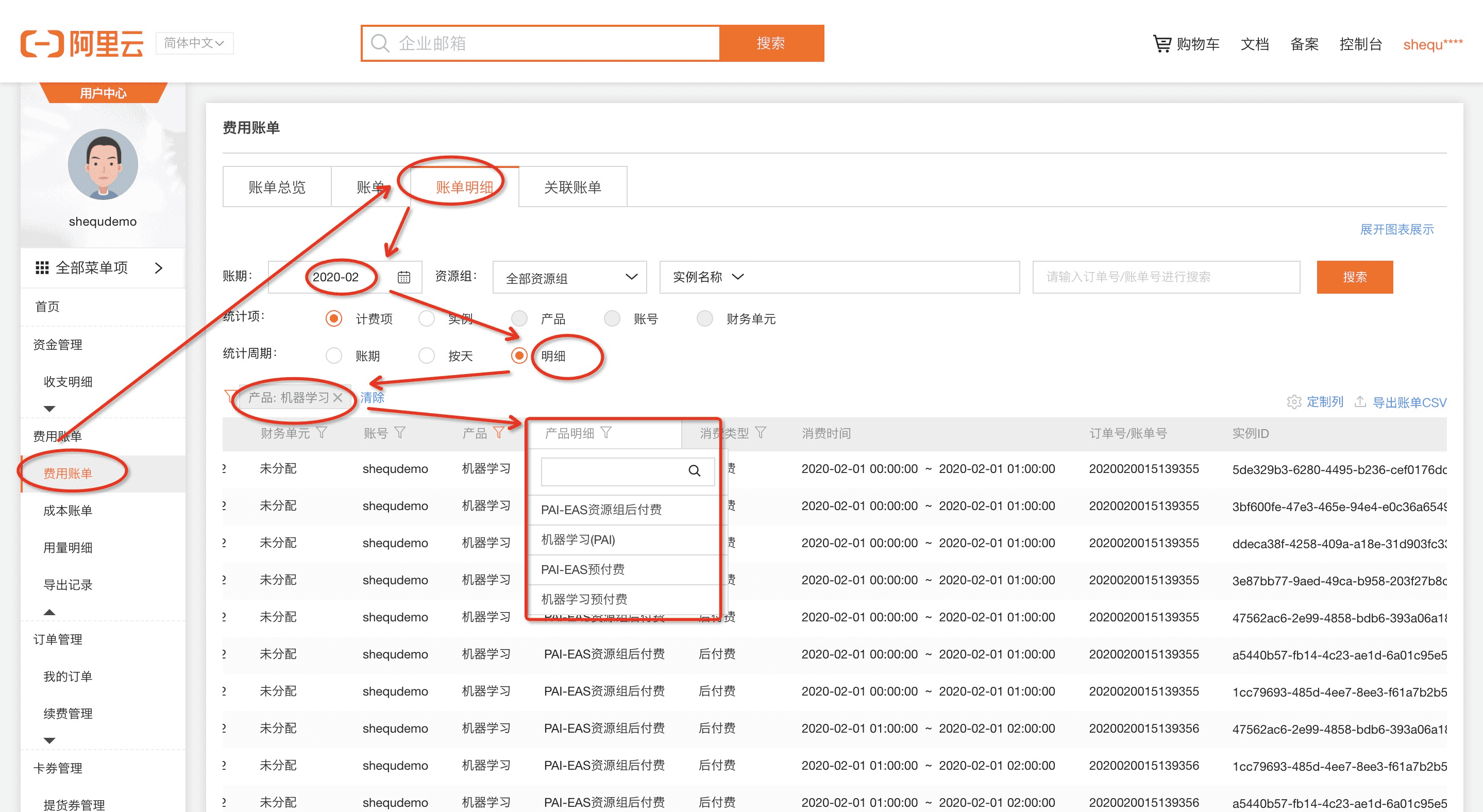The image size is (1483, 812).
Task: Click the shequdemo avatar picture
Action: [103, 164]
